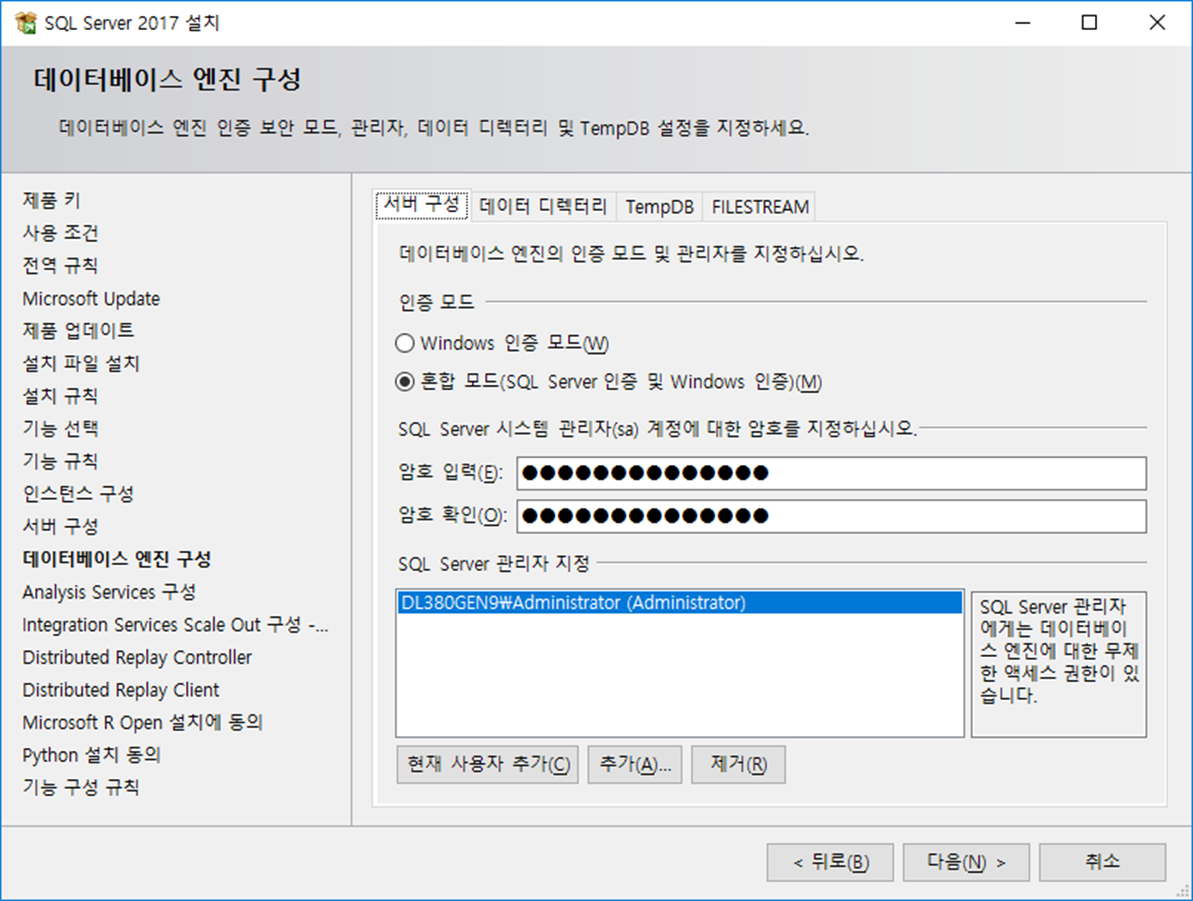
Task: Click Distributed Replay Controller step
Action: [137, 657]
